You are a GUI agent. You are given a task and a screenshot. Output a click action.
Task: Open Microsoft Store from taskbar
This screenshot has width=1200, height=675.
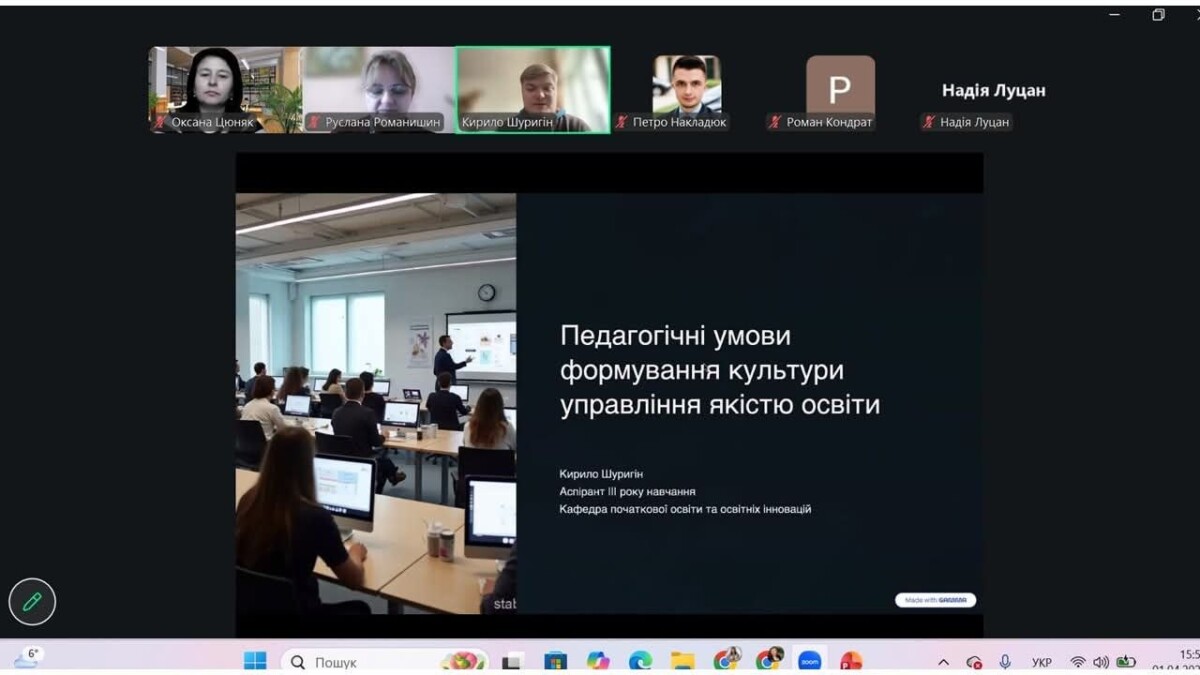click(x=555, y=661)
